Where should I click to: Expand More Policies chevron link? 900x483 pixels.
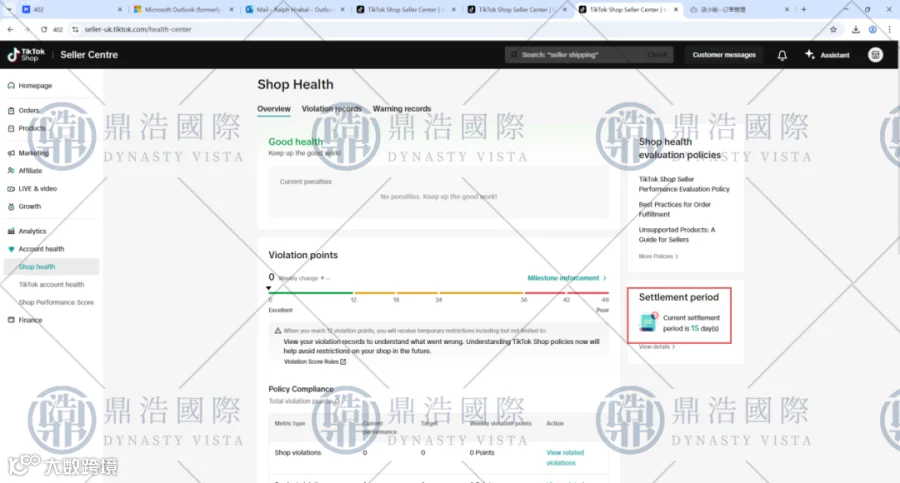click(x=658, y=256)
